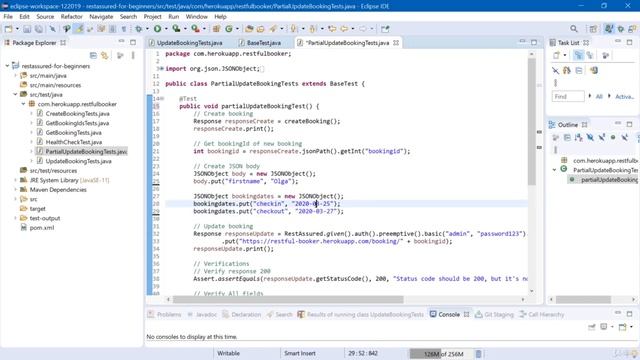This screenshot has height=360, width=640.
Task: Click the All filter link in Task List
Action: pyautogui.click(x=599, y=96)
